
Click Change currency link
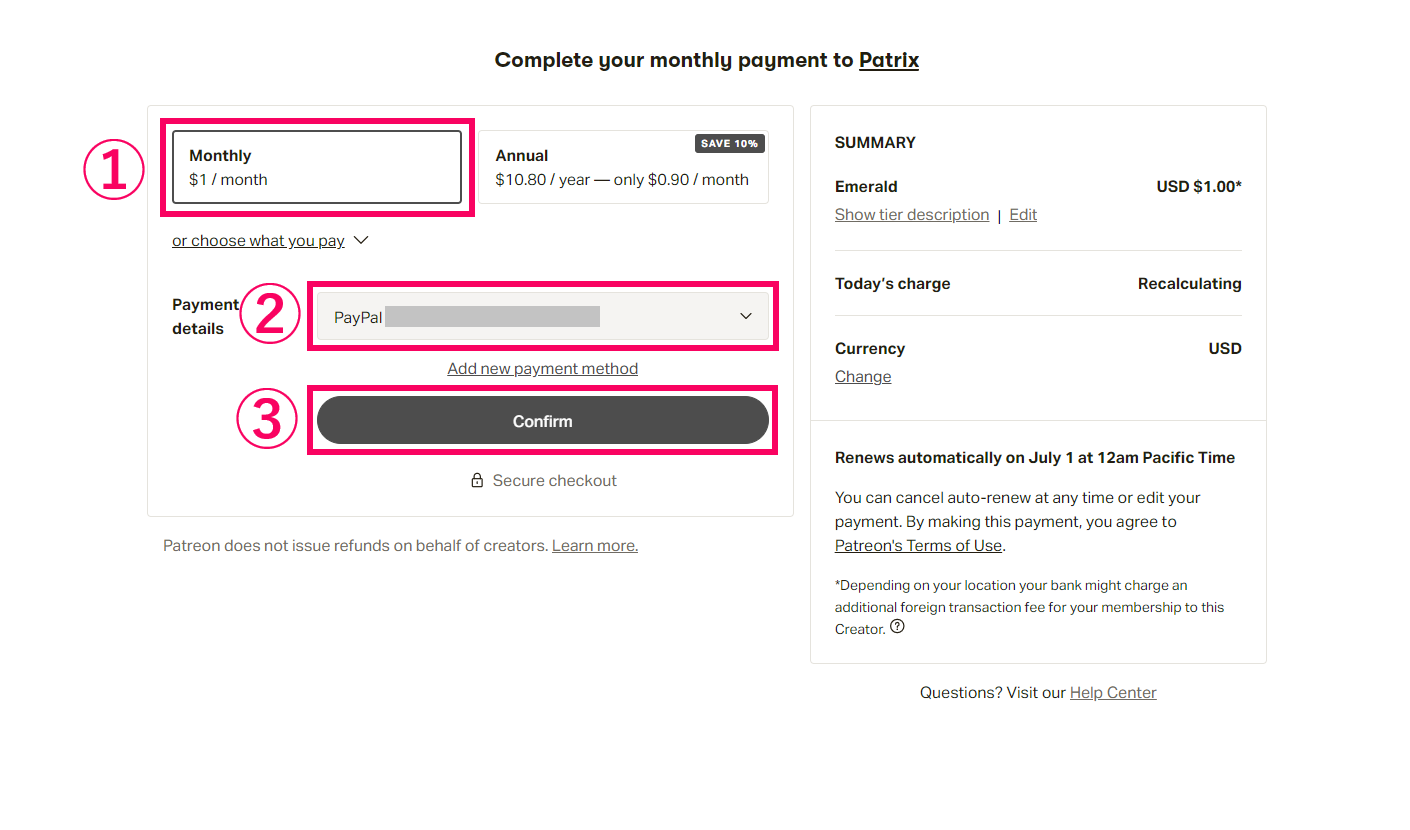click(863, 377)
